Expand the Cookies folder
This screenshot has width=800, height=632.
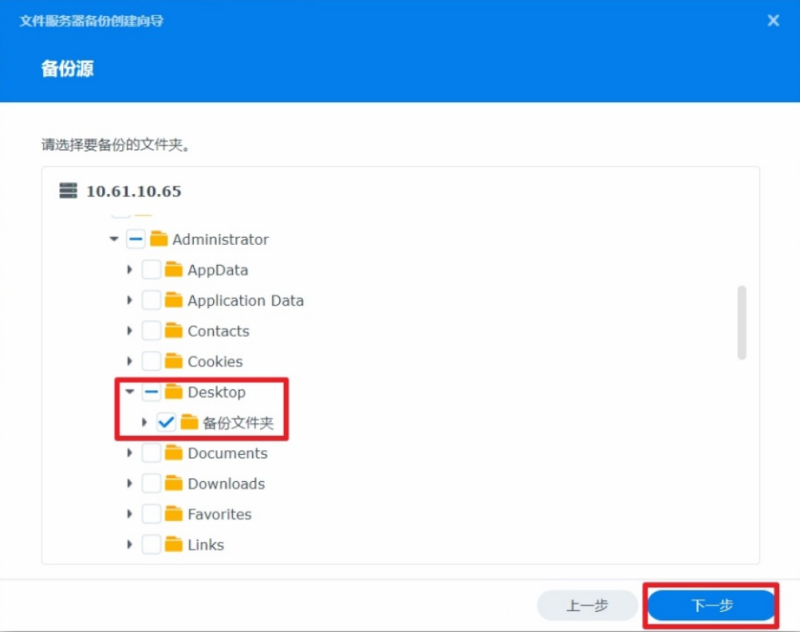(x=130, y=361)
